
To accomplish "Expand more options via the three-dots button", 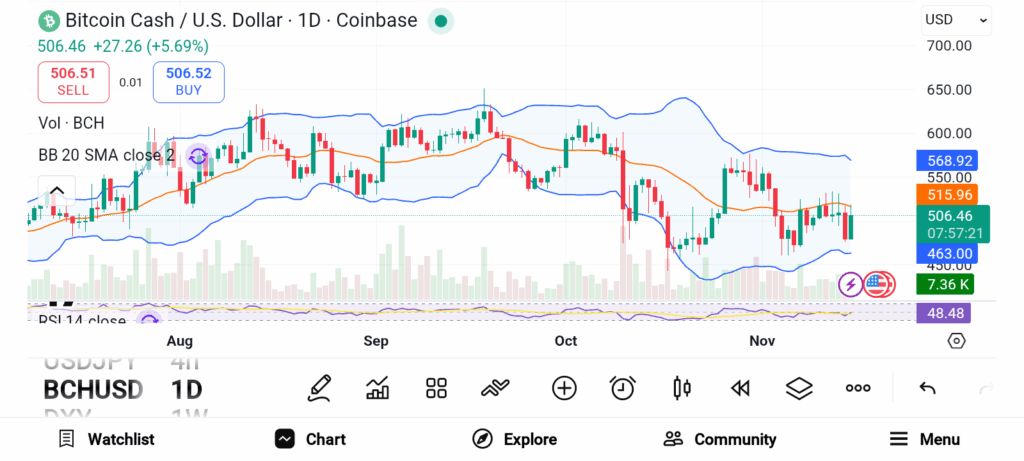I will click(858, 388).
